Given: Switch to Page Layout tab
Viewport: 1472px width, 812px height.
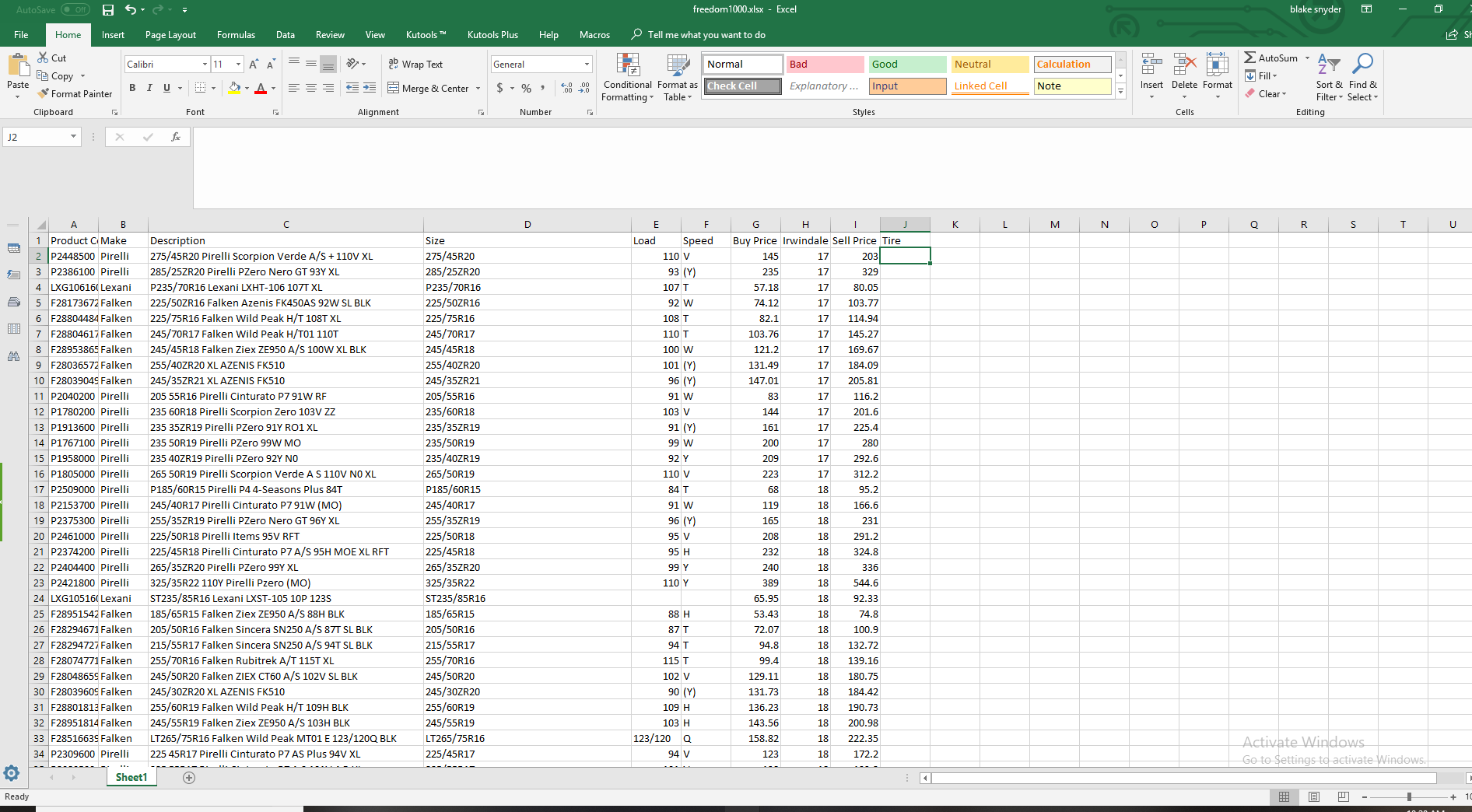Looking at the screenshot, I should 170,35.
